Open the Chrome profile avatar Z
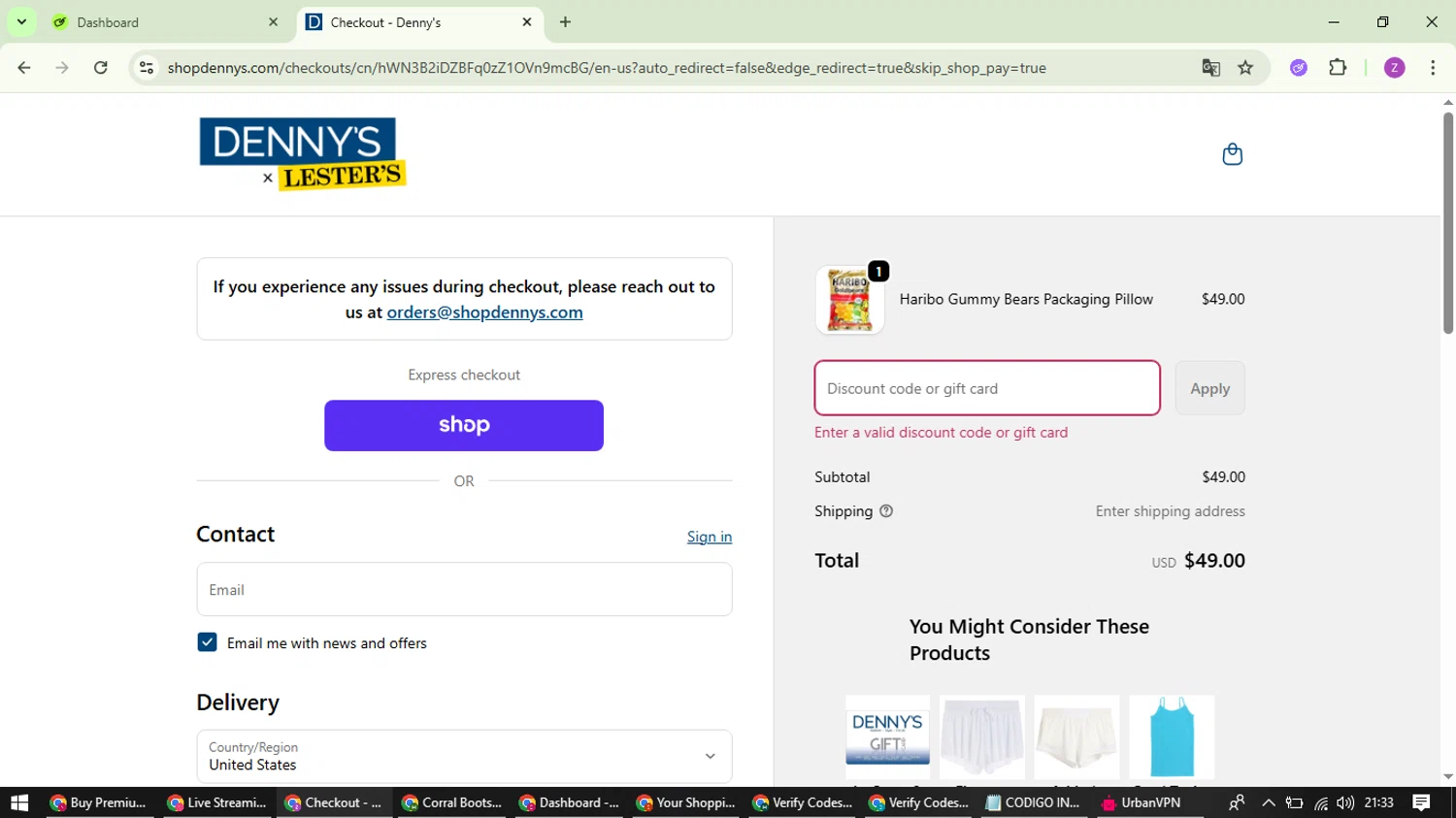This screenshot has width=1456, height=818. tap(1395, 68)
